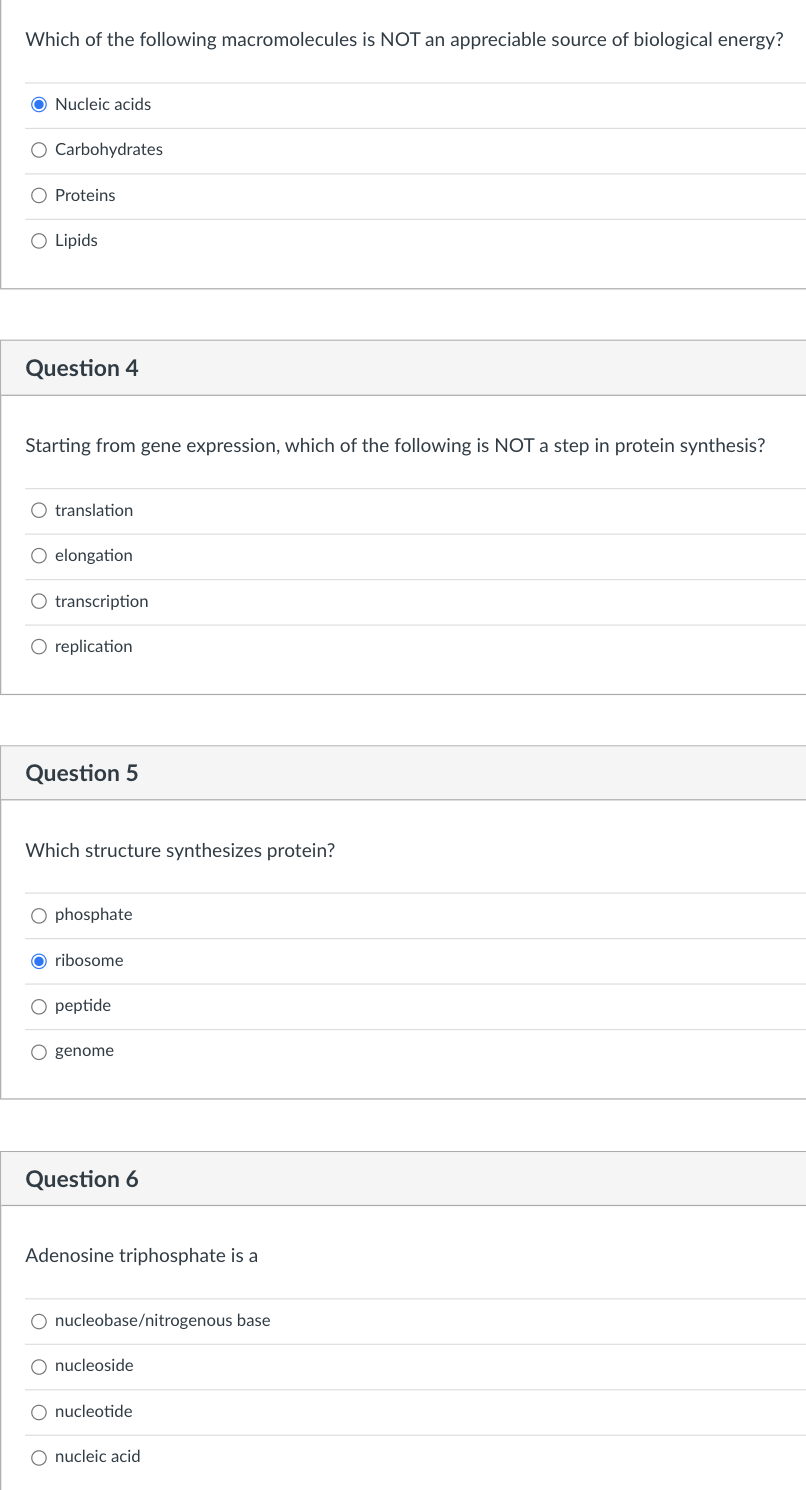The image size is (806, 1490).
Task: Pick genome as the answer
Action: point(39,1051)
